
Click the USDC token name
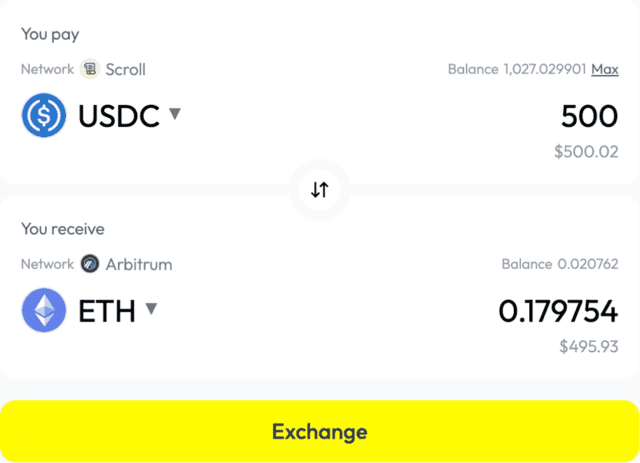(x=118, y=116)
